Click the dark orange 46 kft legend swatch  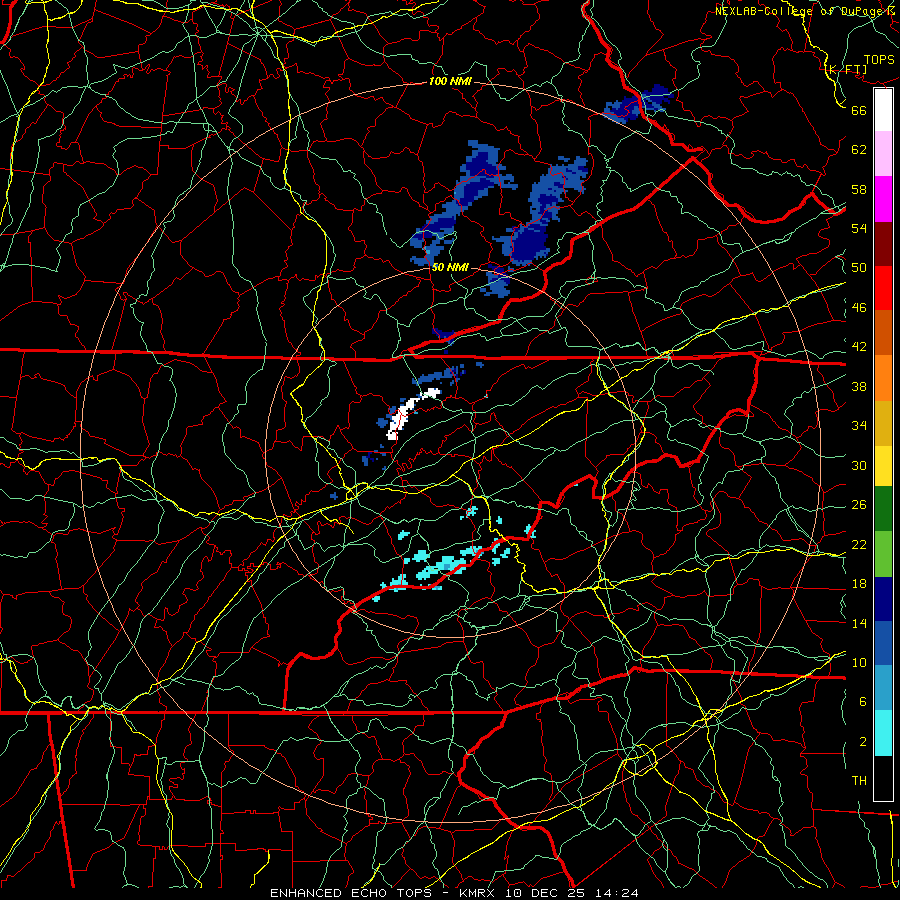(883, 332)
